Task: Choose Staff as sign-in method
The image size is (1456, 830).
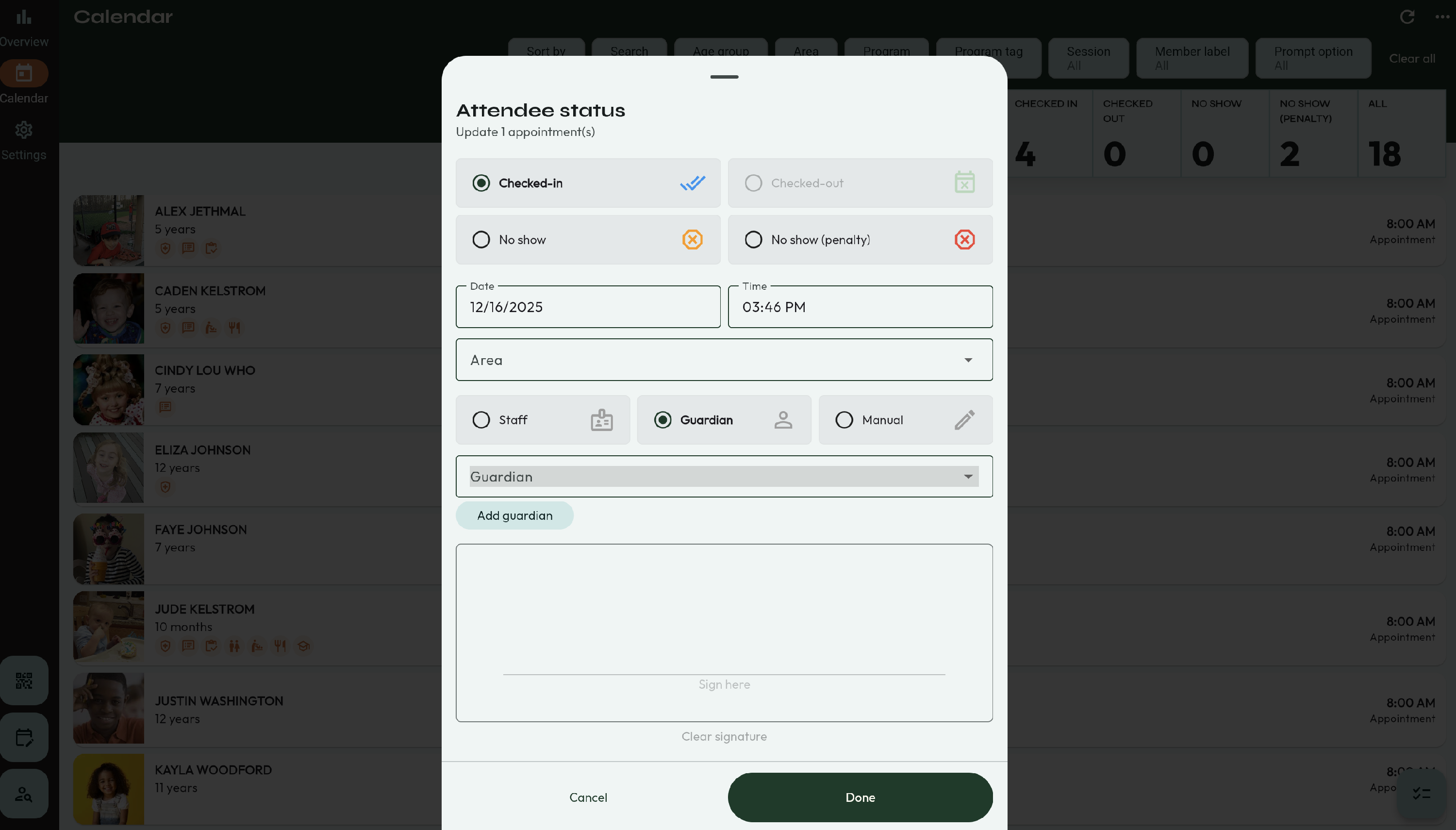Action: (x=481, y=420)
